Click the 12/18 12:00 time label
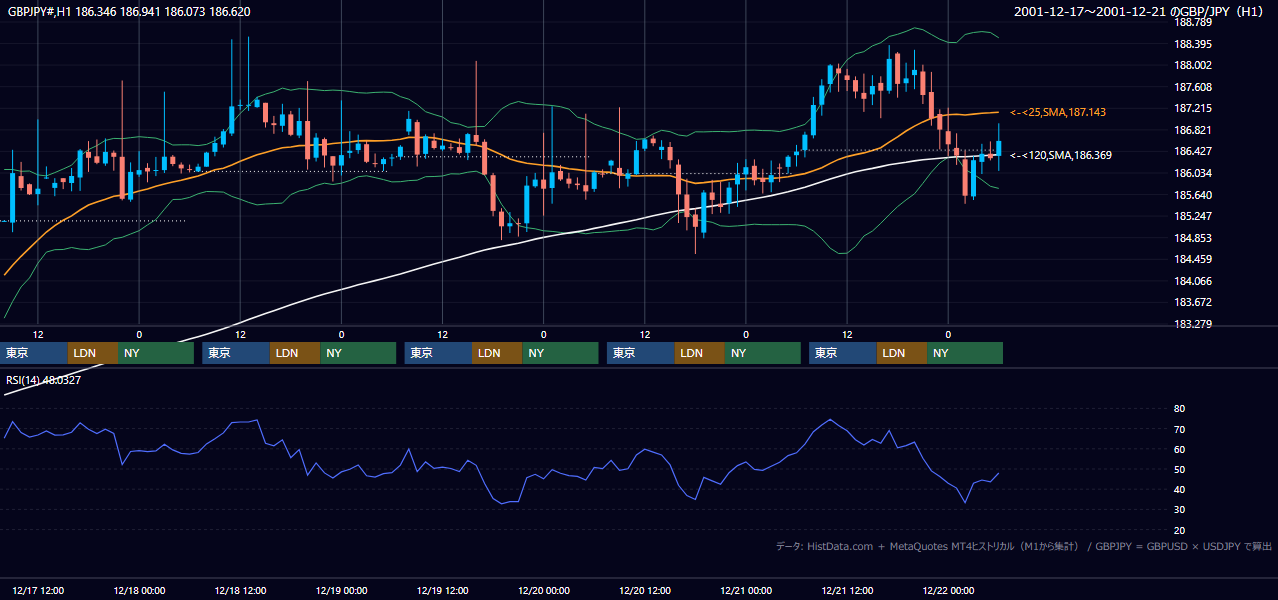The image size is (1278, 600). 240,591
